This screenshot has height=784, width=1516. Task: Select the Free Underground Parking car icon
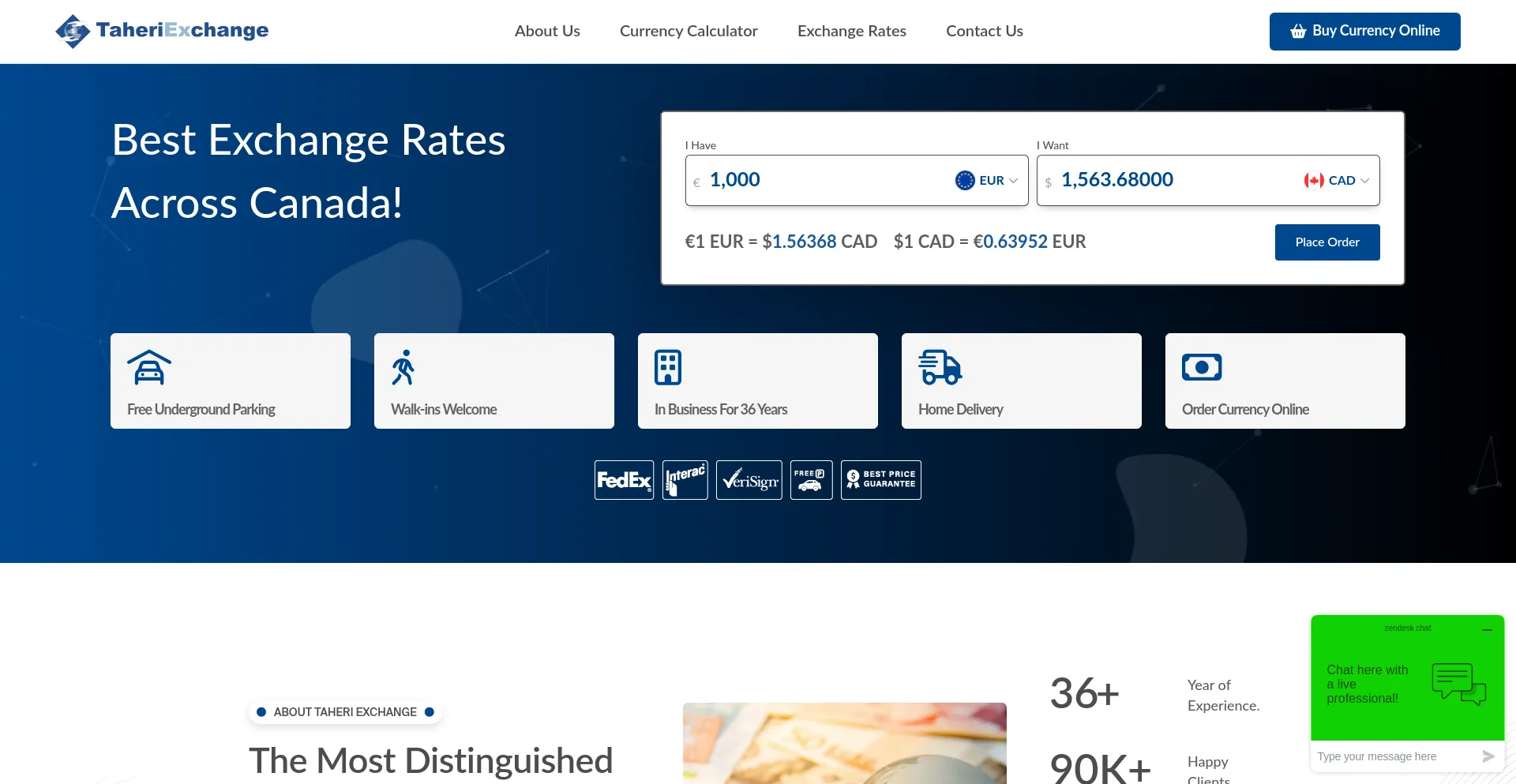click(x=149, y=366)
